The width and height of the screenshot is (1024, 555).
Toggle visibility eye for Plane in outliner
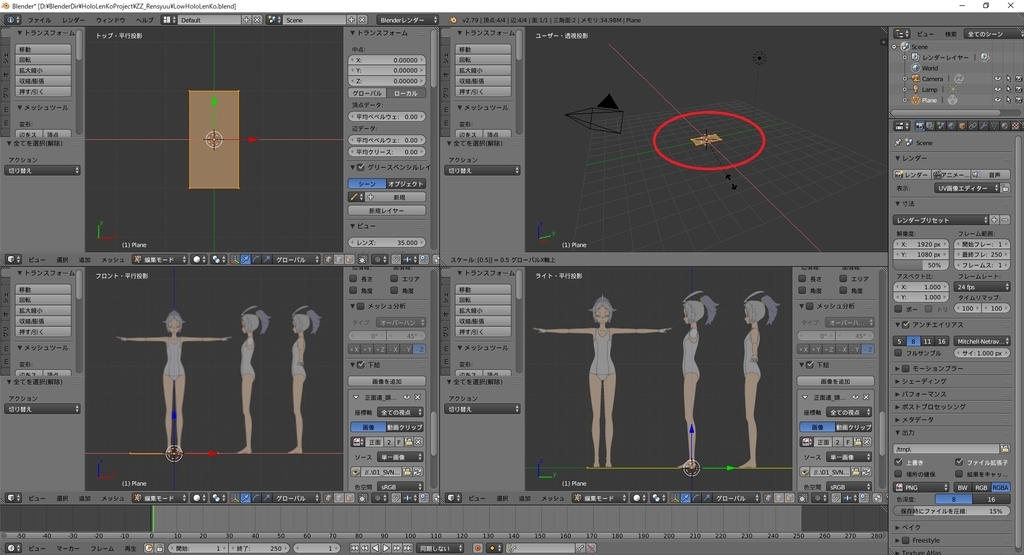(997, 100)
